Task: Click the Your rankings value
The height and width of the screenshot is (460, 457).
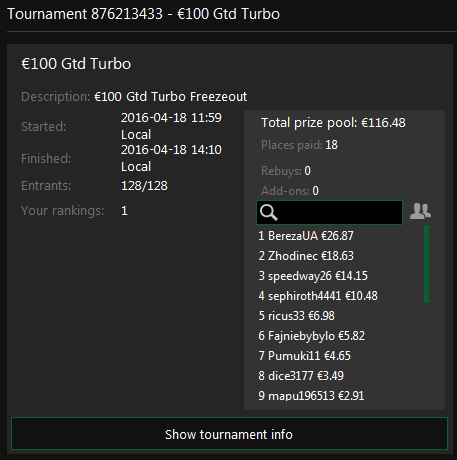Action: click(124, 211)
